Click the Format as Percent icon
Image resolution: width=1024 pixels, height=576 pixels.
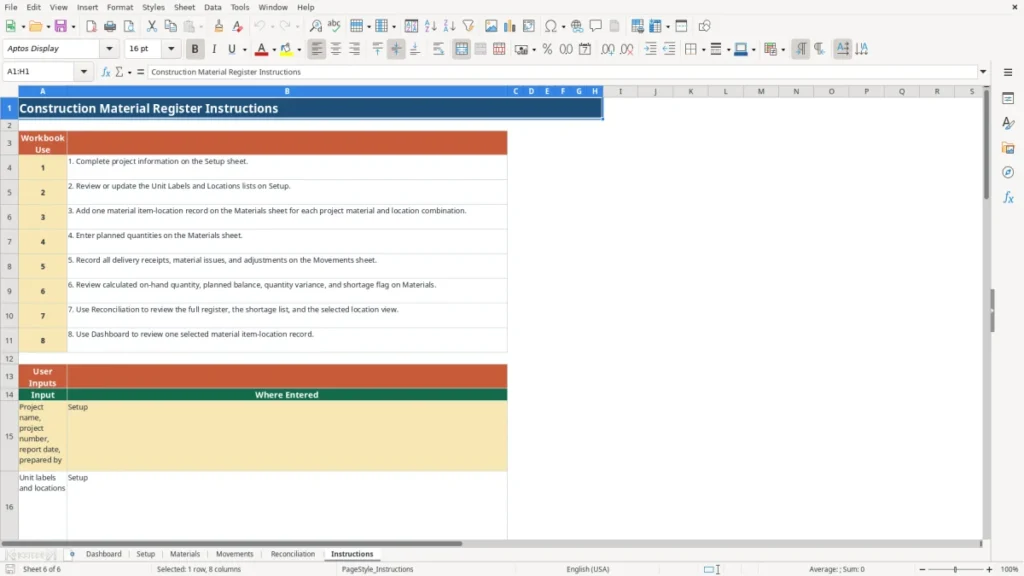point(547,49)
